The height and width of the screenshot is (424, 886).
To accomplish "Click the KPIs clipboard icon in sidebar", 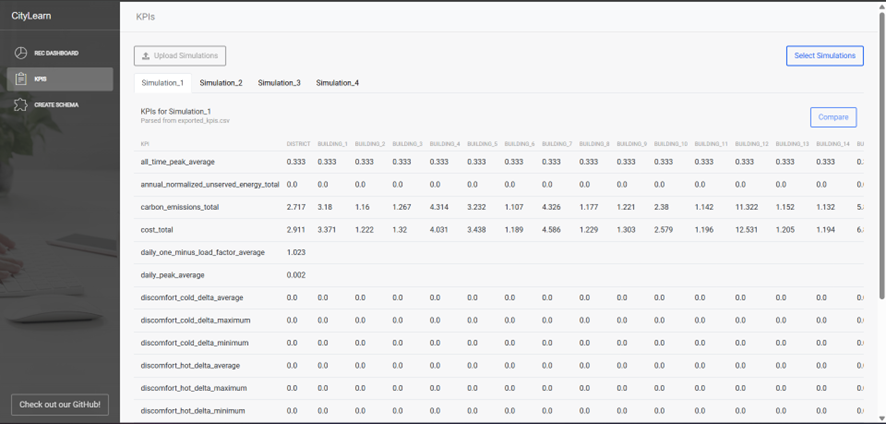I will click(20, 79).
